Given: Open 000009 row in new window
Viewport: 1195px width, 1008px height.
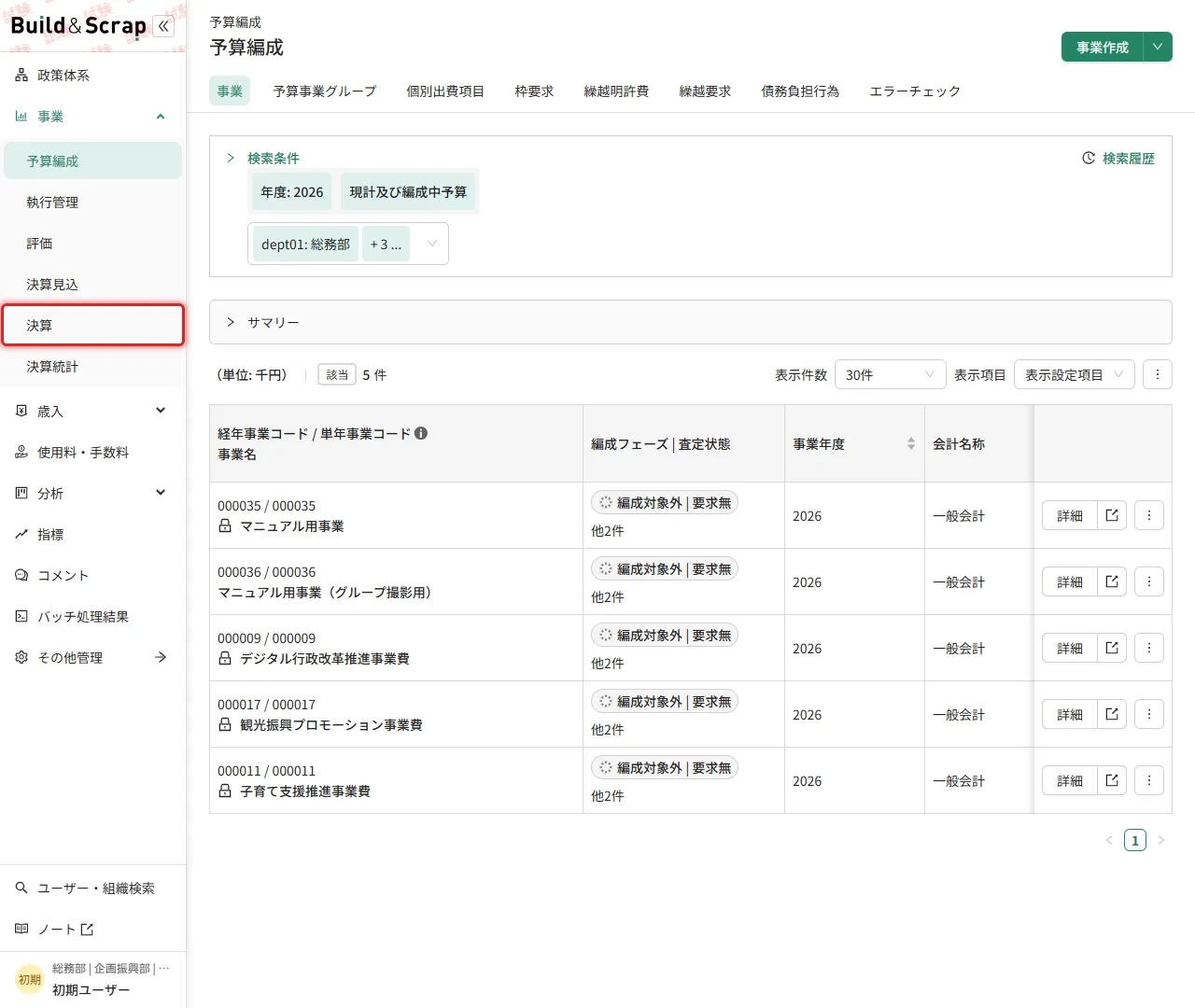Looking at the screenshot, I should pyautogui.click(x=1112, y=648).
